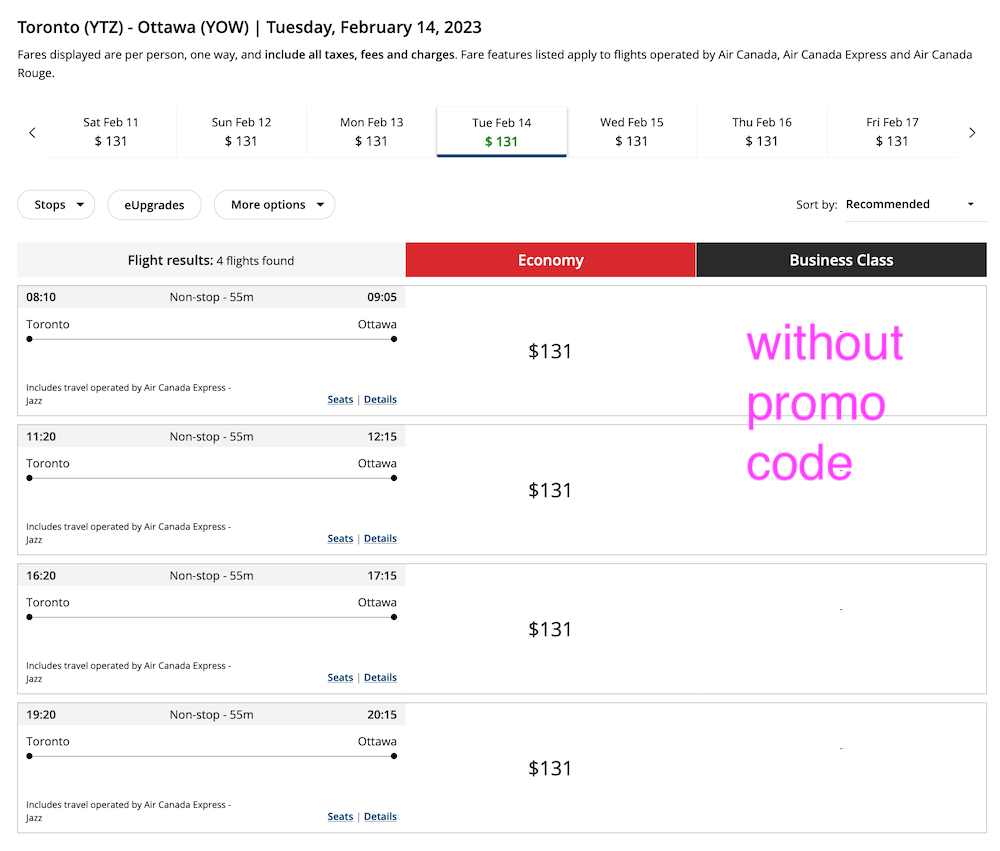Select the $131 Economy fare for 19:20 flight
This screenshot has height=851, width=1000.
pos(550,768)
